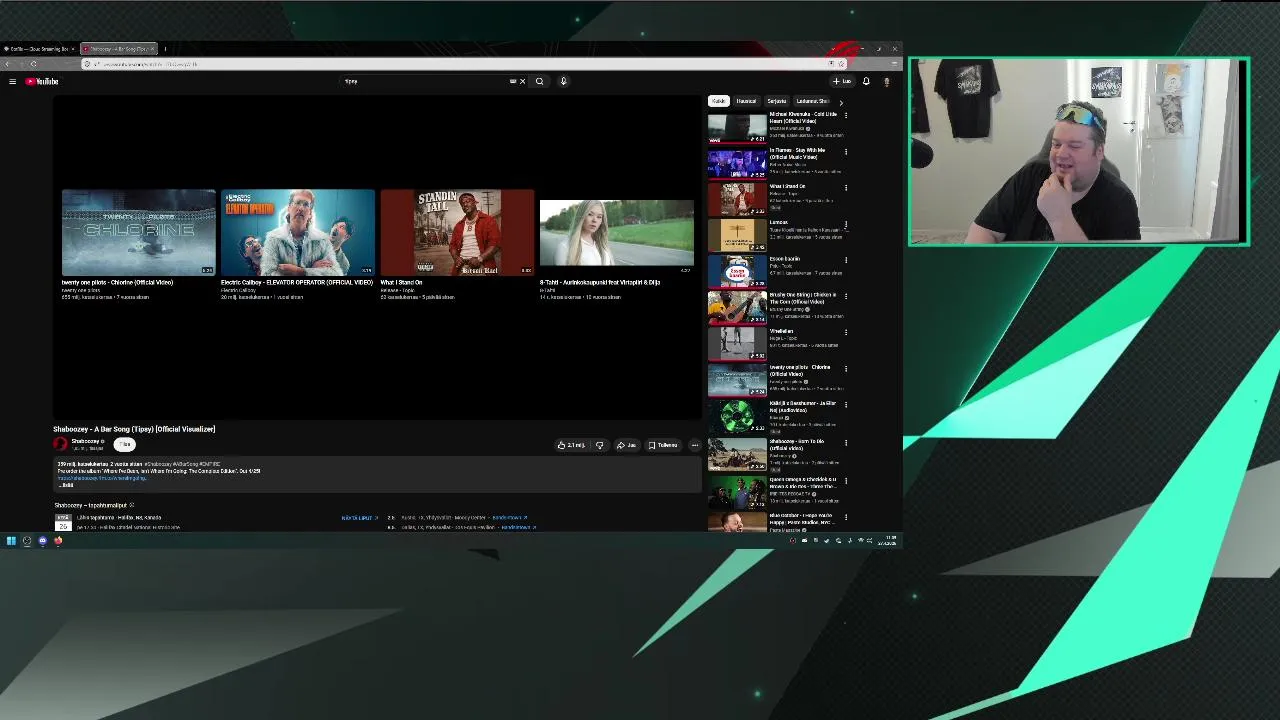The height and width of the screenshot is (720, 1280).
Task: Close the Shaboozey A Bar Song tab
Action: 151,49
